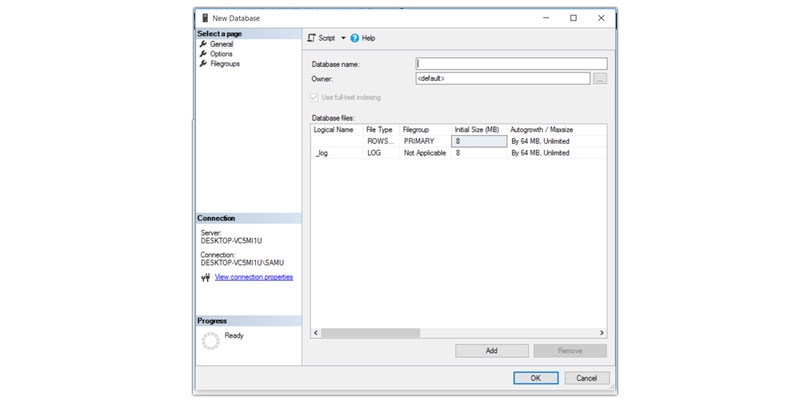Add a new database file
Screen dimensions: 800x400
tap(492, 351)
